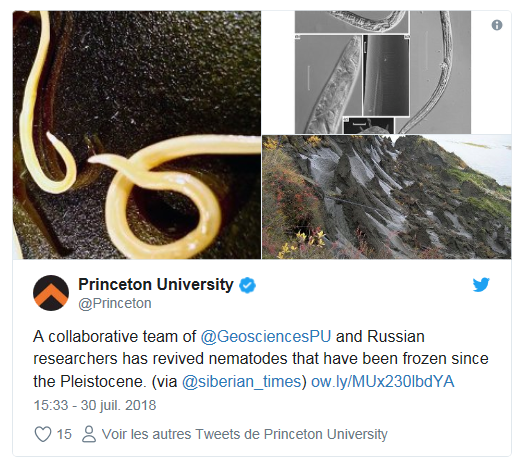This screenshot has height=467, width=525.
Task: Visit the @Princeton handle
Action: pyautogui.click(x=115, y=303)
